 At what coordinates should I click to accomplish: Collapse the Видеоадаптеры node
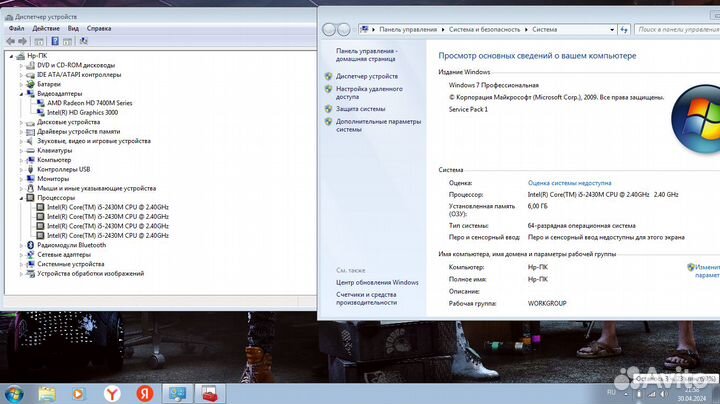21,94
